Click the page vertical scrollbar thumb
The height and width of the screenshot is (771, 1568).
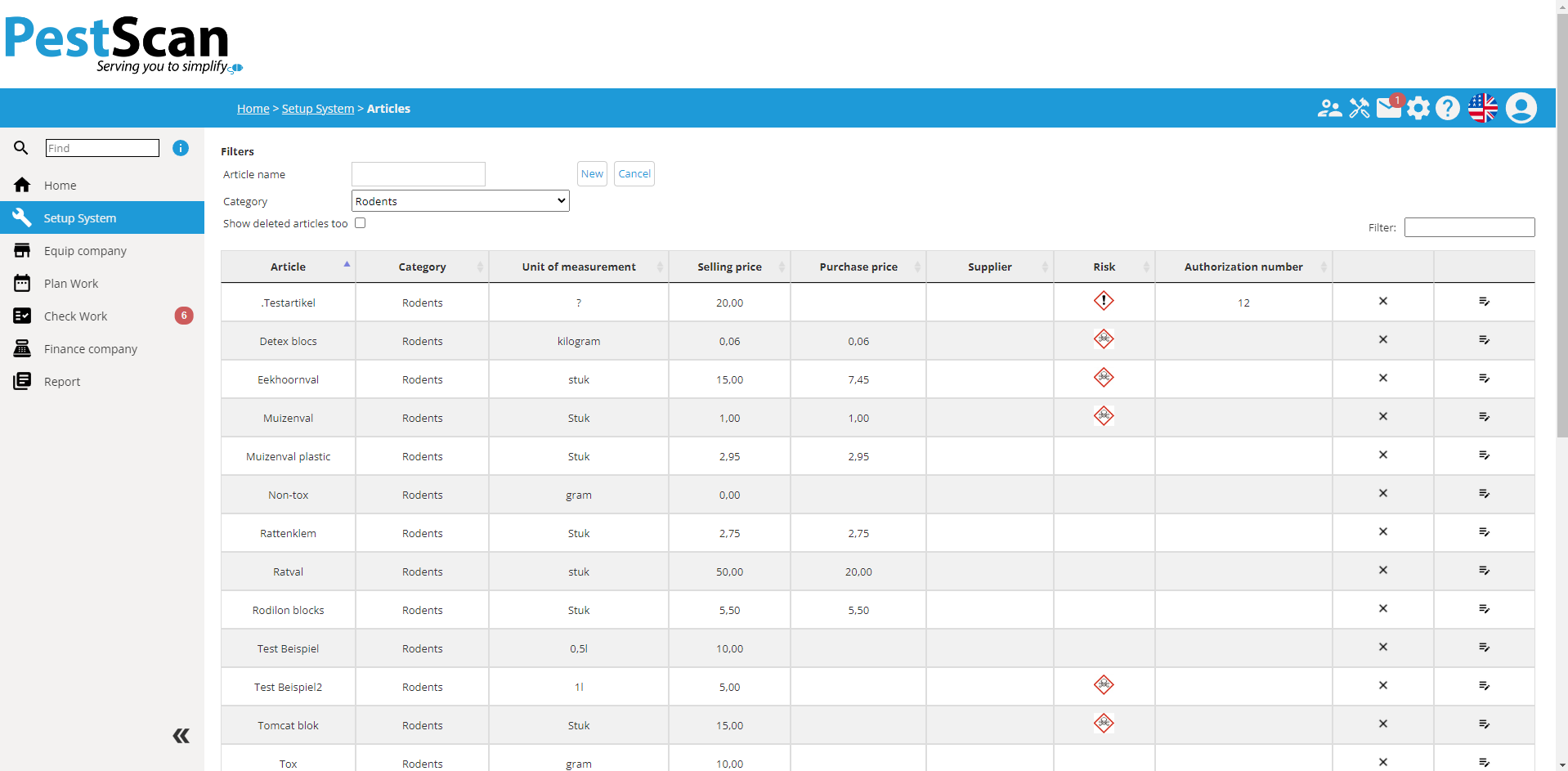[1562, 225]
